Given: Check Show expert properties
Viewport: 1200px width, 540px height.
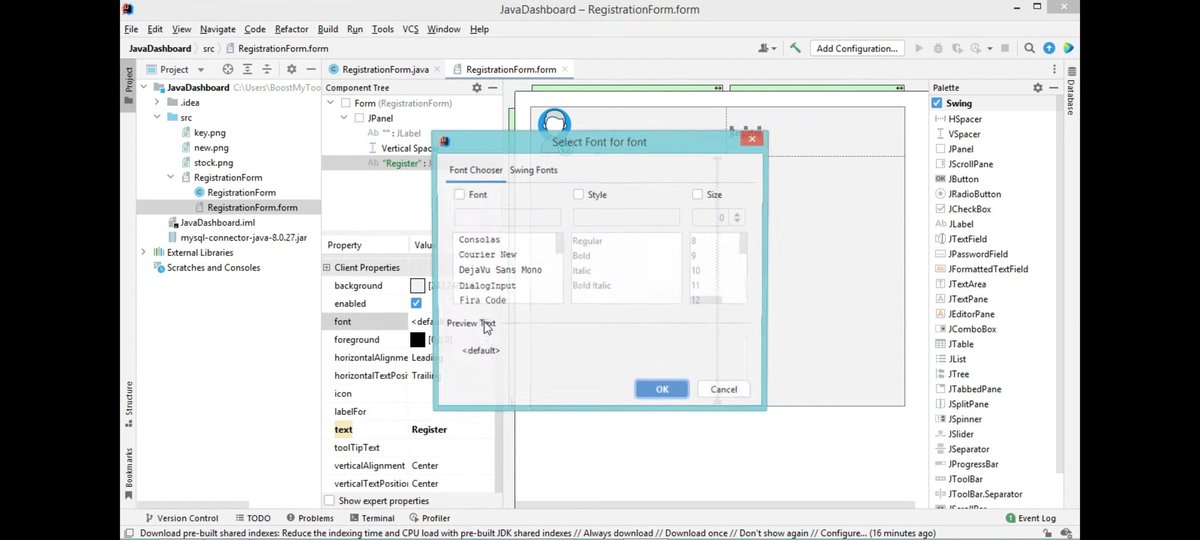Looking at the screenshot, I should [329, 500].
